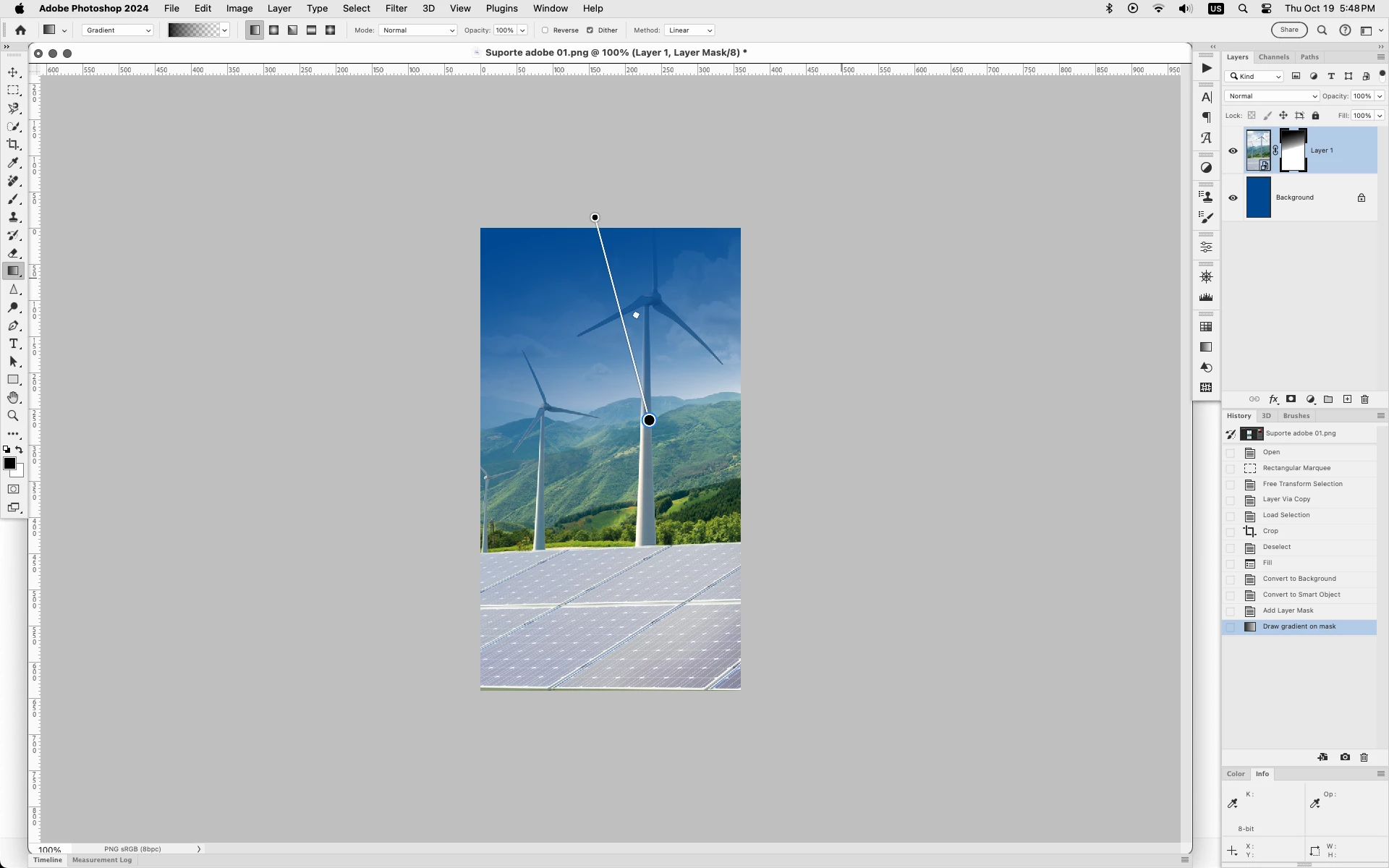Choose the Radial gradient style icon
The height and width of the screenshot is (868, 1389).
pos(274,30)
